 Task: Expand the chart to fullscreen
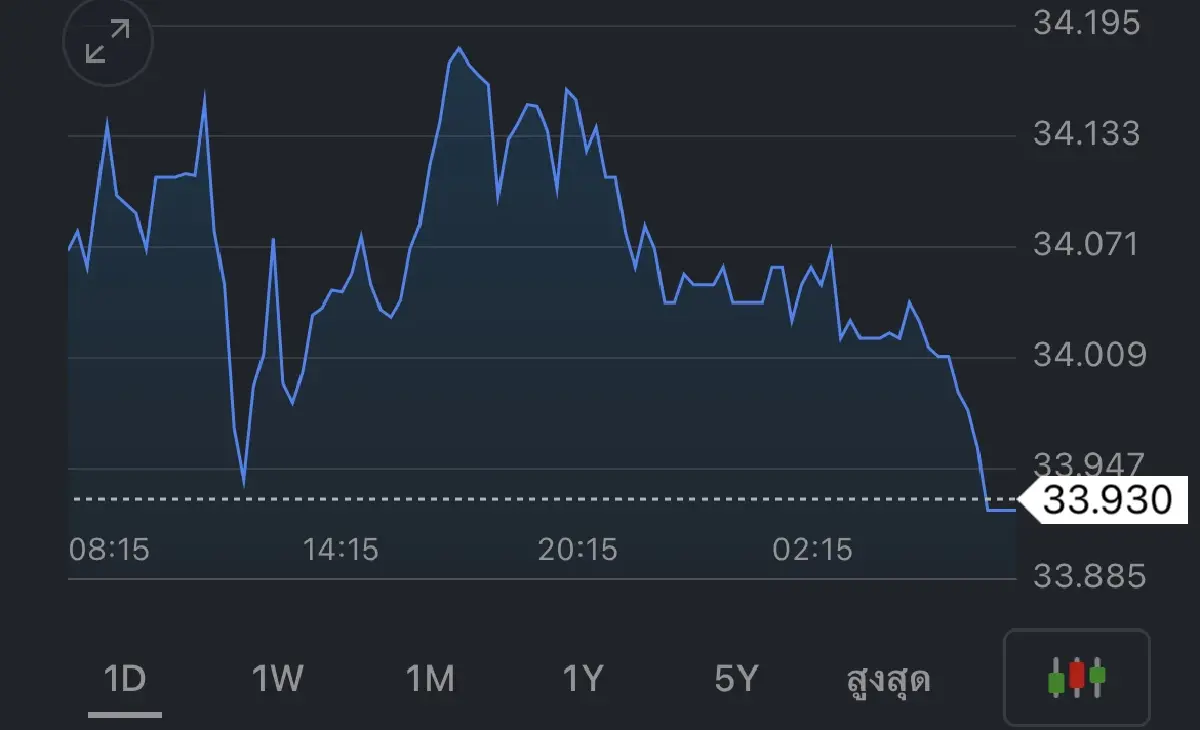pos(108,42)
